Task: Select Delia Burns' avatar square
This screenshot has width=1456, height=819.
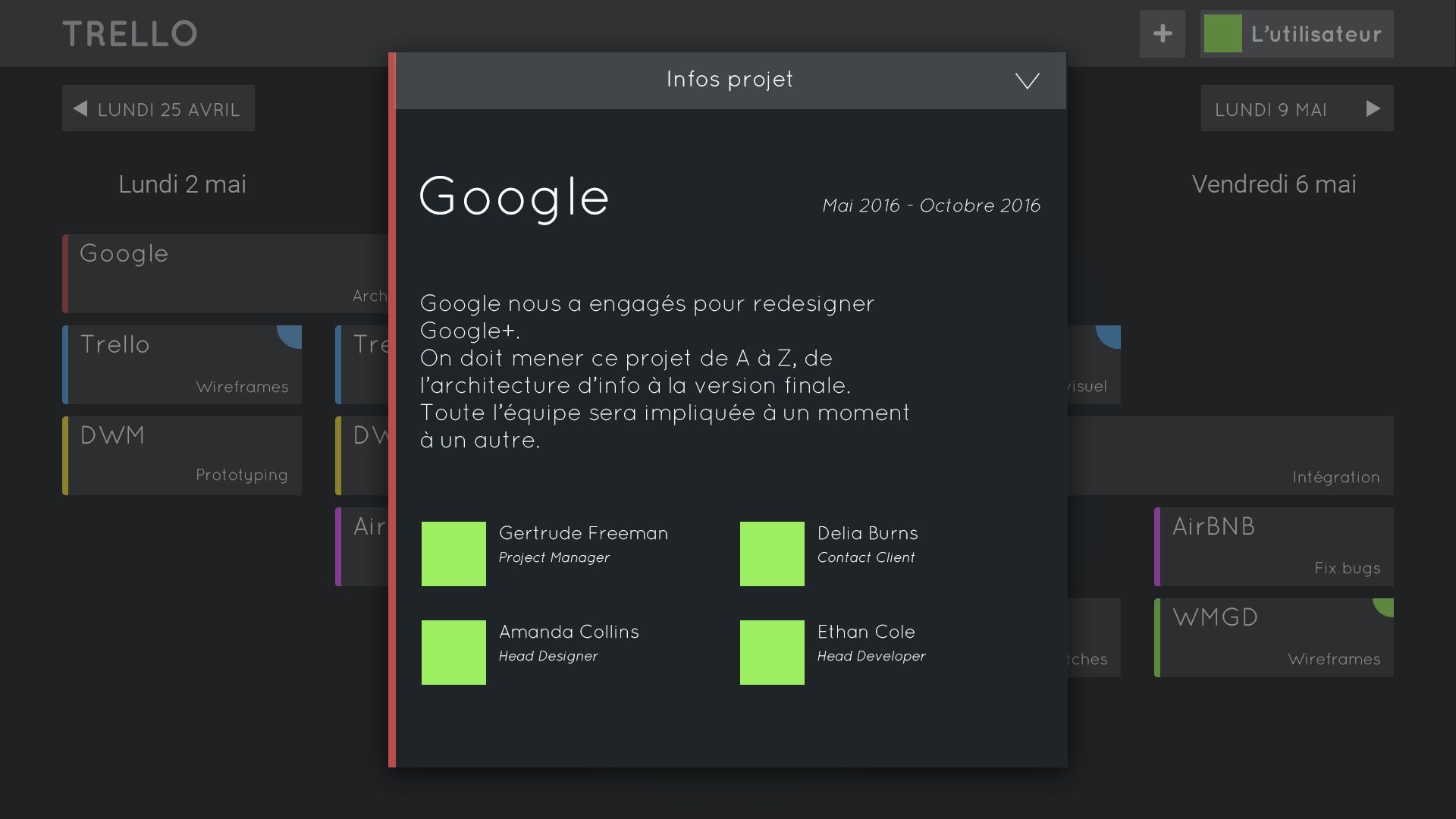Action: [771, 554]
